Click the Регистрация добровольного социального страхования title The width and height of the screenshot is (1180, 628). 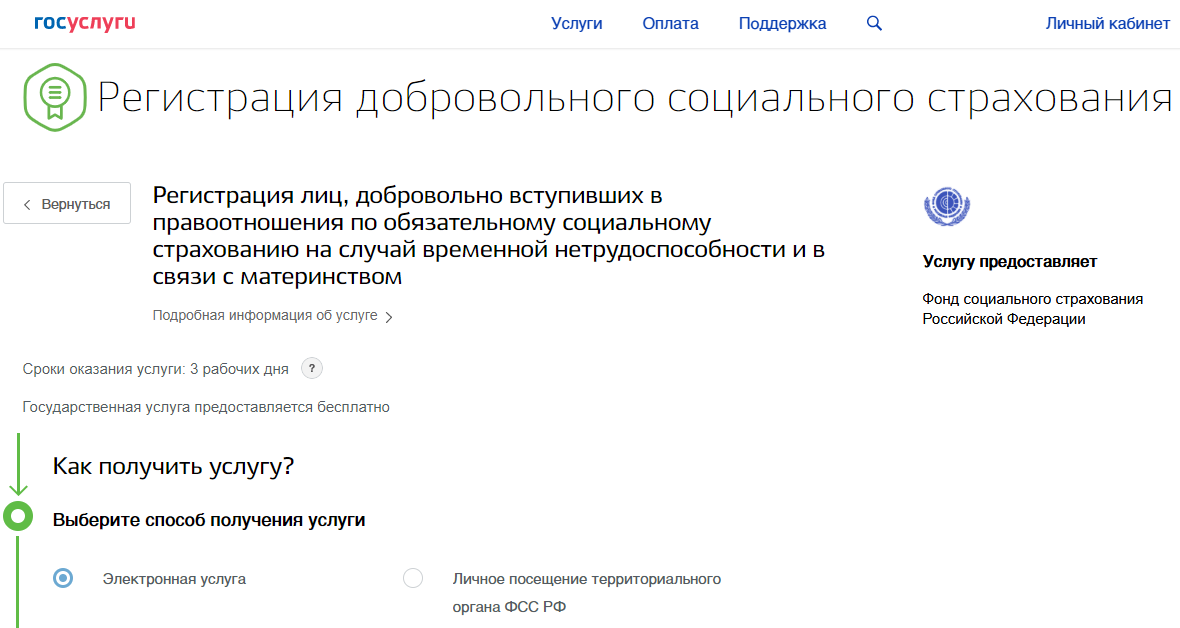[634, 98]
